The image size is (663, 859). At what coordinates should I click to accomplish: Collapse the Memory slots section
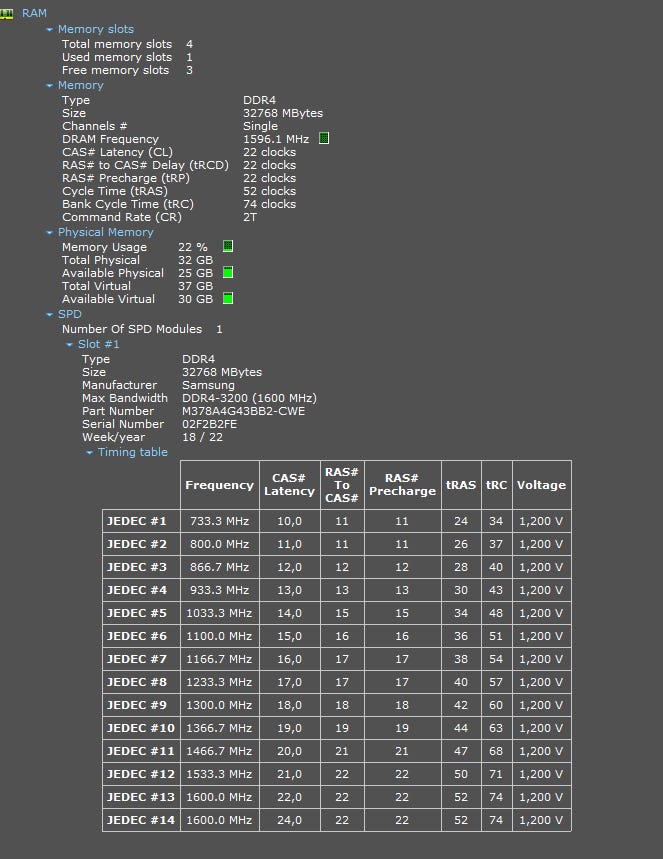(50, 30)
